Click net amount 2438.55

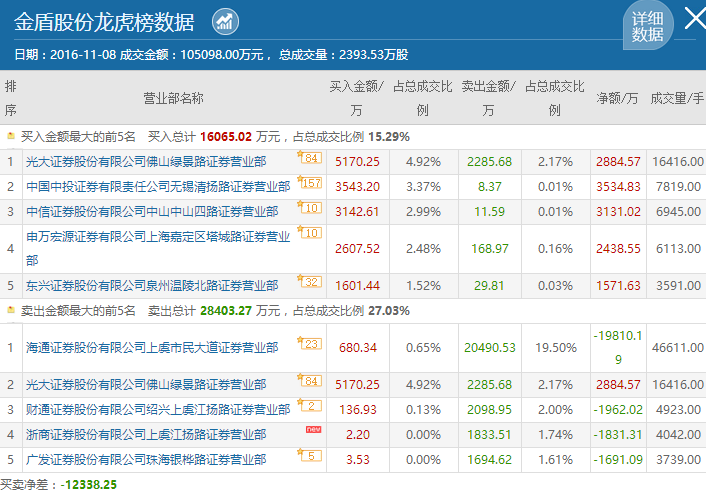618,249
